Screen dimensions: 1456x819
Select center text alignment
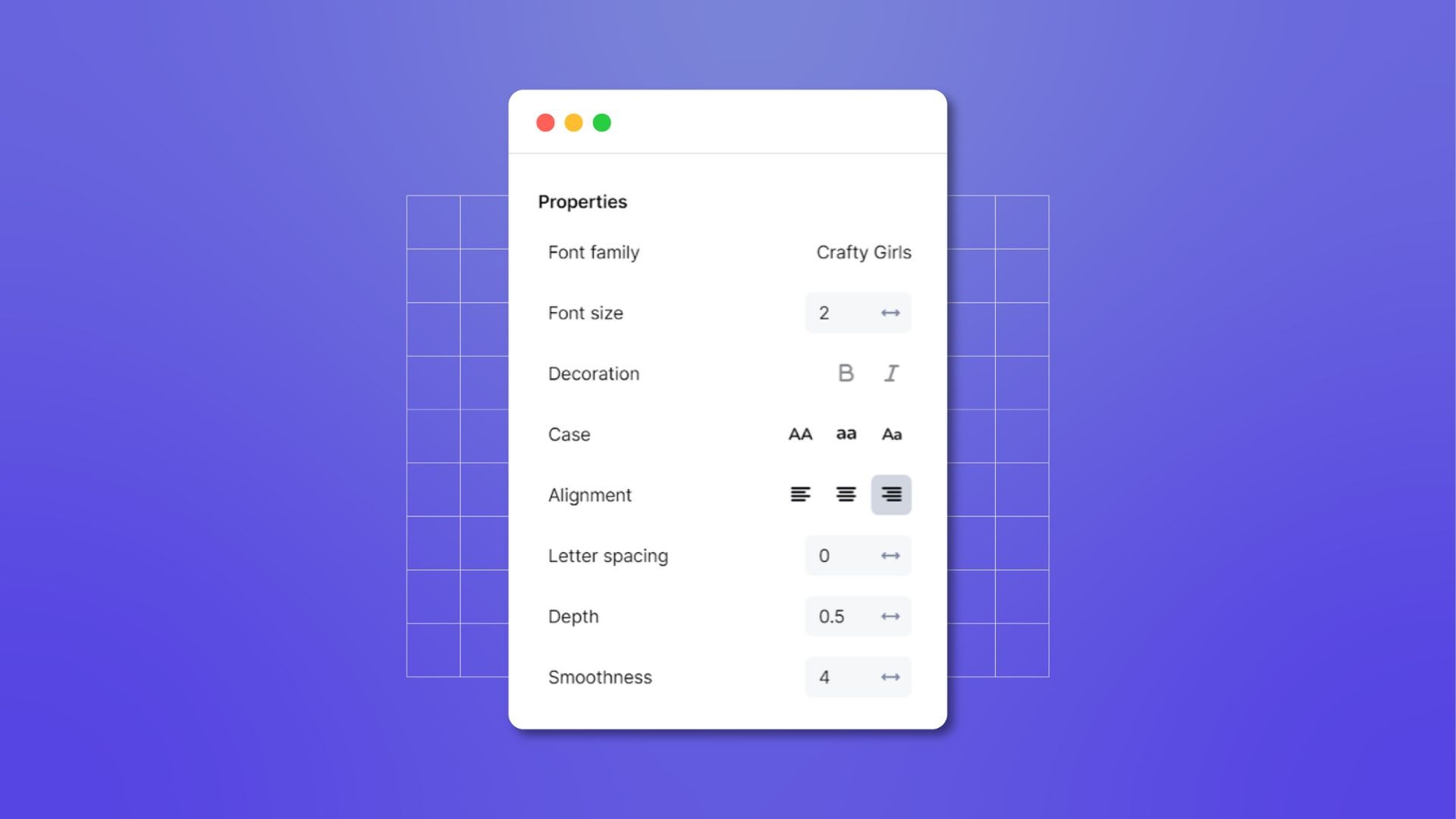click(x=845, y=494)
